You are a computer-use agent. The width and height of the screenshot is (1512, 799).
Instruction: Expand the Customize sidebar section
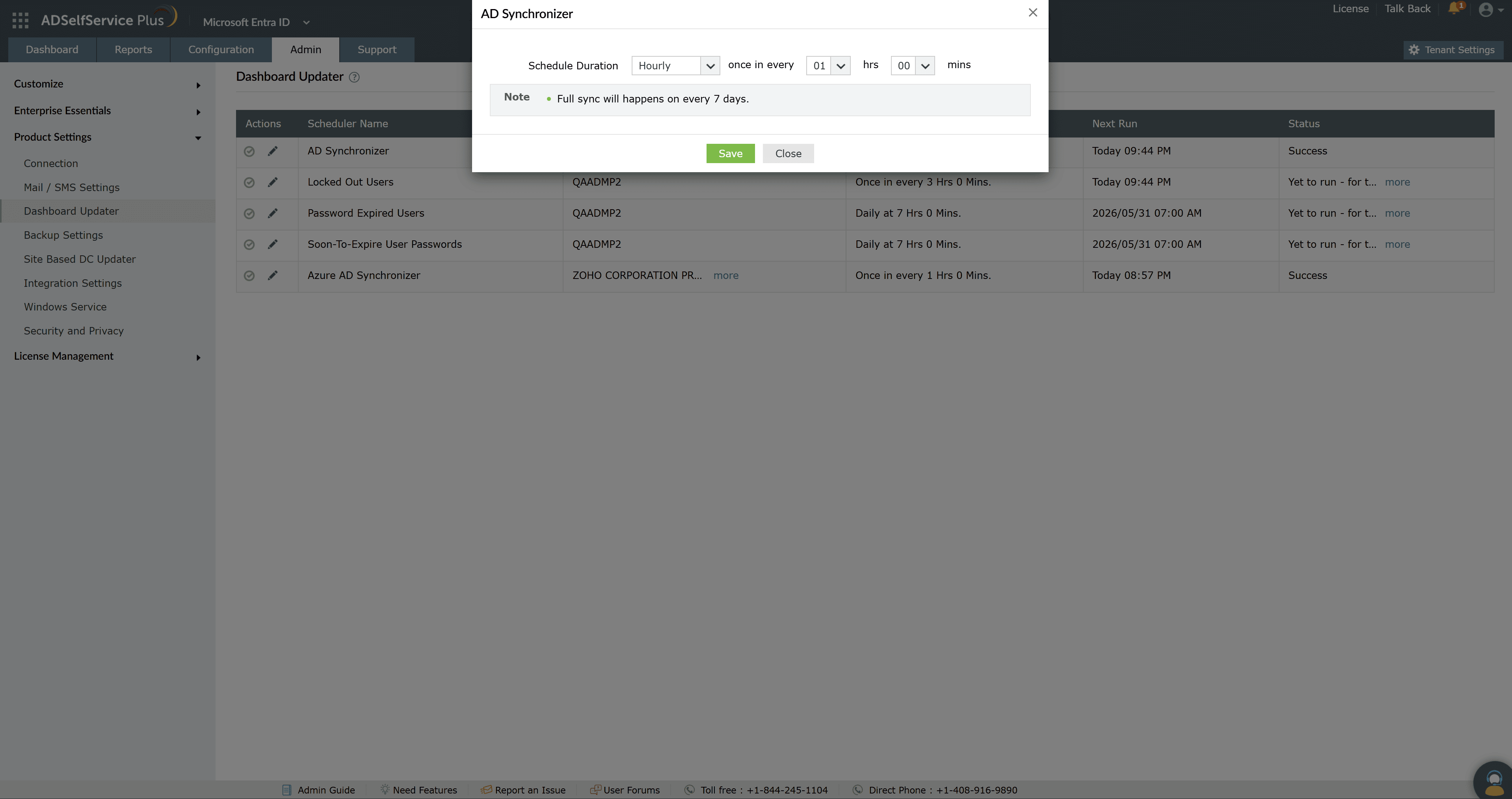(x=108, y=84)
